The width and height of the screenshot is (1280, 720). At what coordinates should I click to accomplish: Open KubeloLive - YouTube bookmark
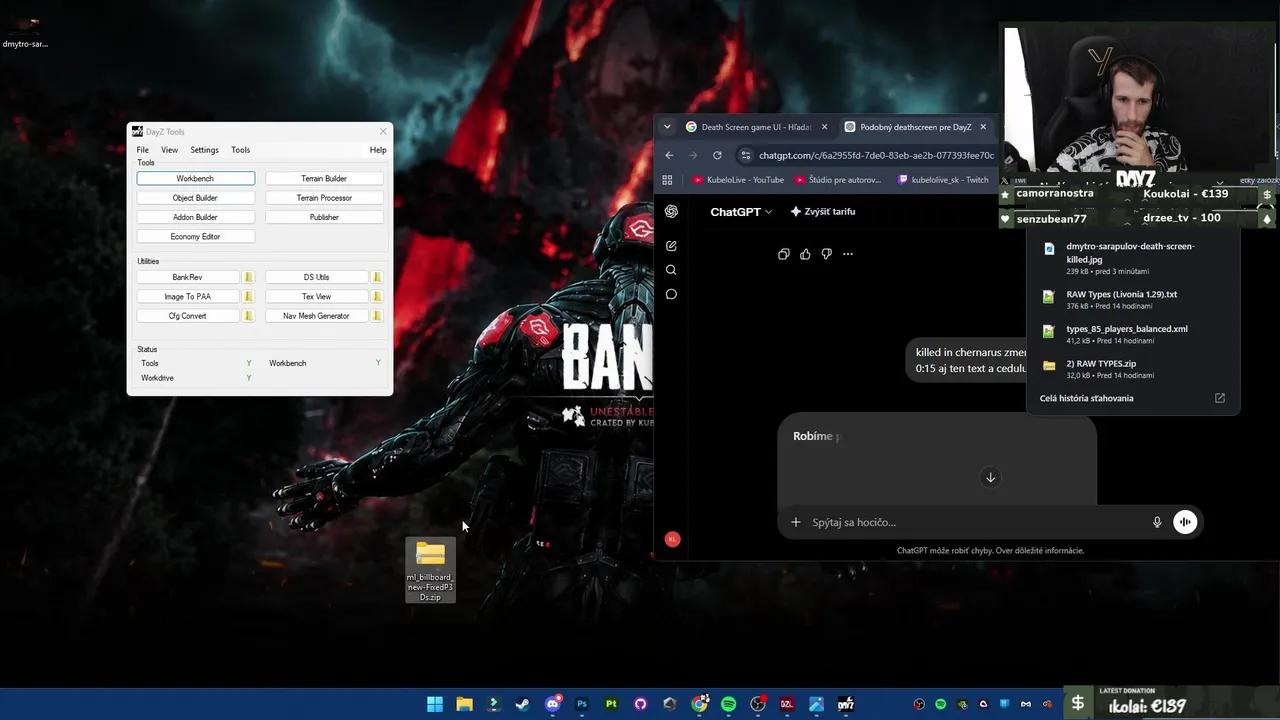tap(738, 180)
